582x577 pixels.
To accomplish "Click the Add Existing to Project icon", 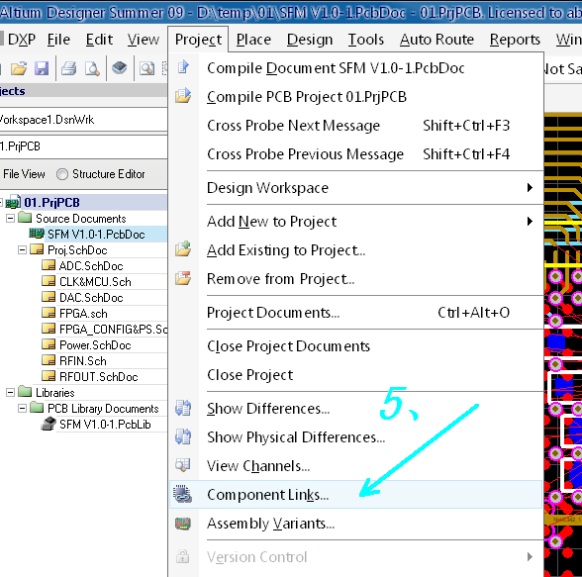I will pos(183,249).
